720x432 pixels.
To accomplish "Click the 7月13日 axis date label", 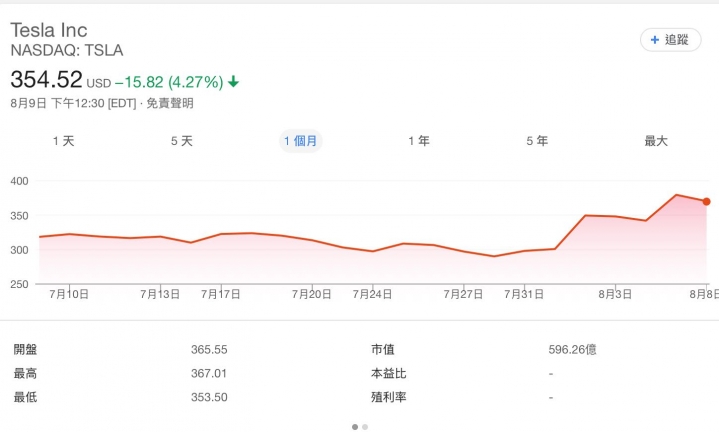I will pos(160,294).
